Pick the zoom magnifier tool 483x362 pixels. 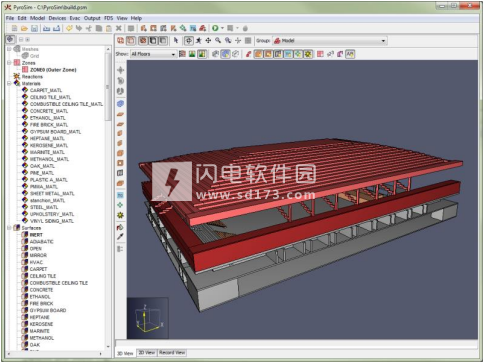click(218, 41)
